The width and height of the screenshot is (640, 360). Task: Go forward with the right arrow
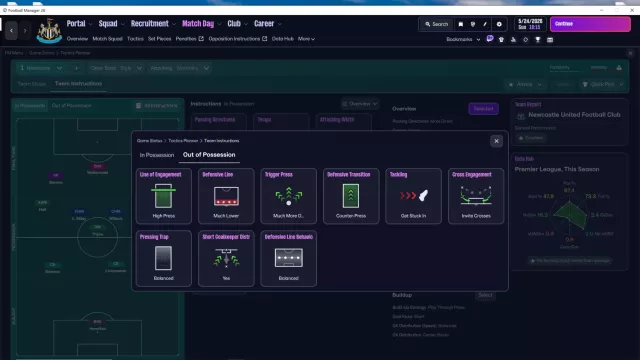25,31
